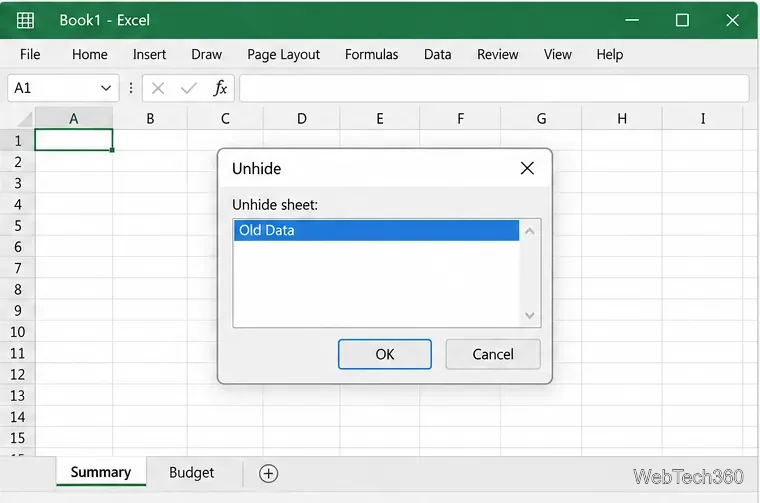The width and height of the screenshot is (760, 503).
Task: Open the Review tab
Action: click(x=498, y=54)
